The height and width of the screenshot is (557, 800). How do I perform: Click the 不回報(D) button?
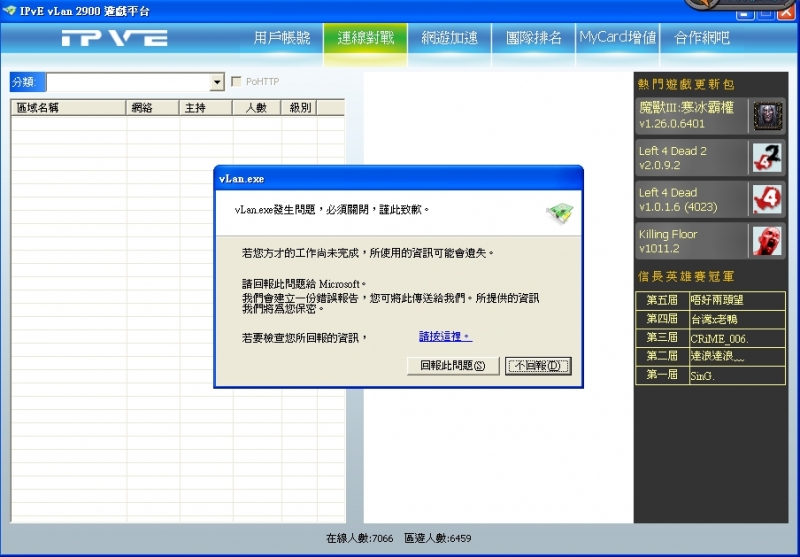(538, 366)
